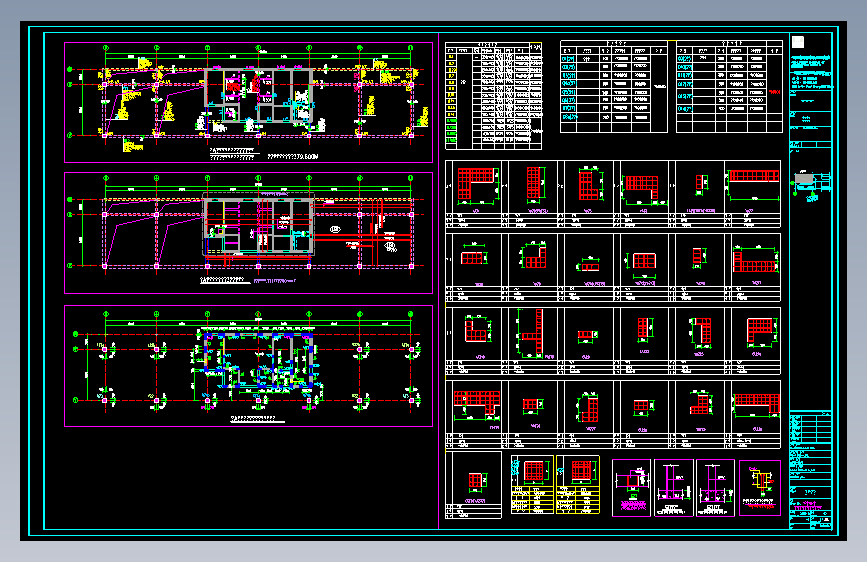This screenshot has width=867, height=562.
Task: Click the small key plan diagram in the title block
Action: (x=812, y=185)
